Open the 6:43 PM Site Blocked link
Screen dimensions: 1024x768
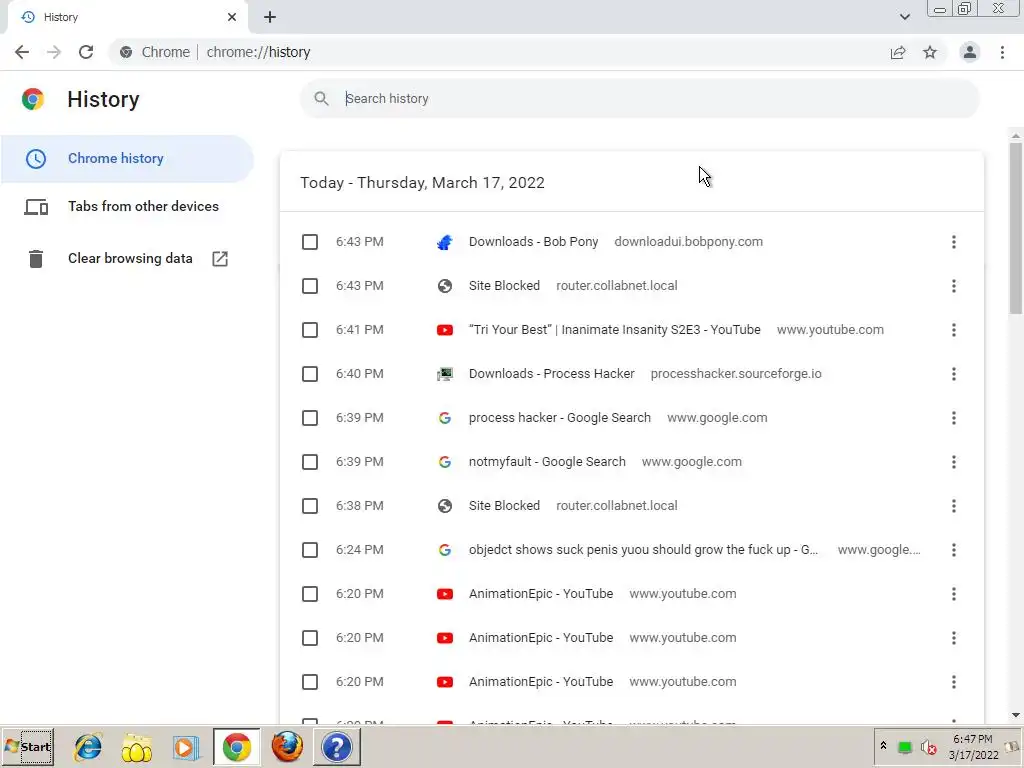point(504,285)
